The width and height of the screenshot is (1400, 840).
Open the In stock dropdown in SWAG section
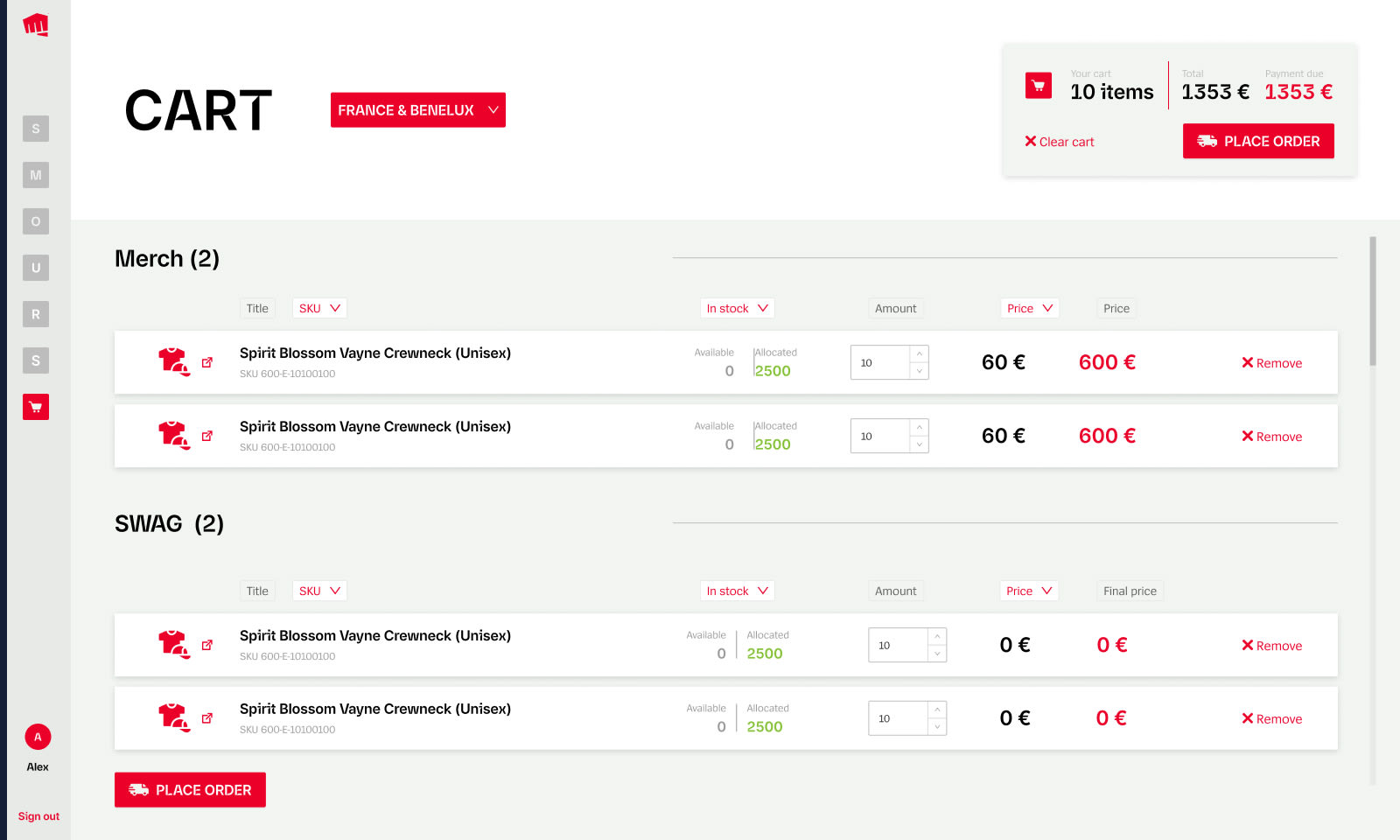click(x=737, y=591)
